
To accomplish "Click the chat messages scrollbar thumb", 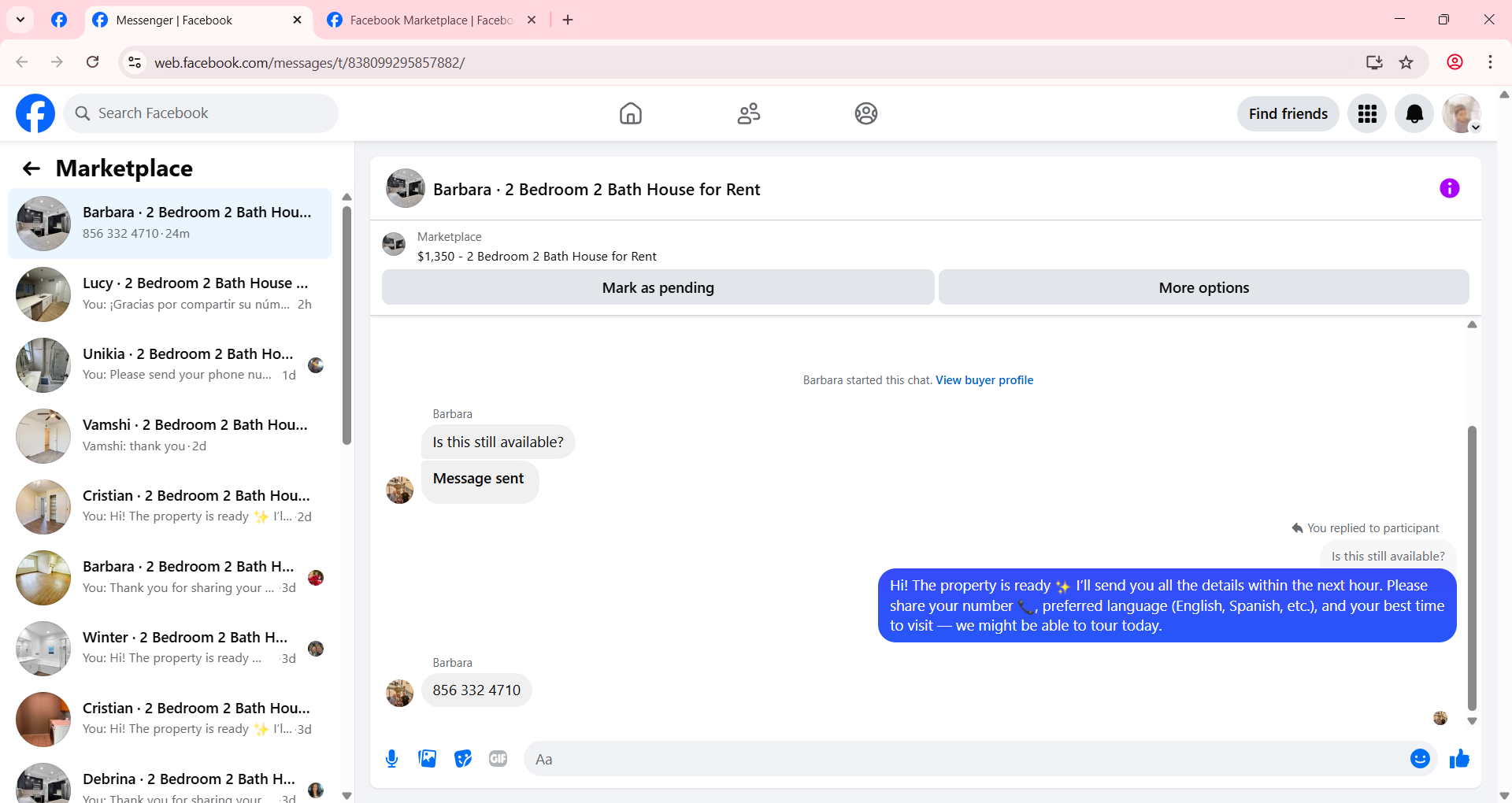I will pos(1472,568).
